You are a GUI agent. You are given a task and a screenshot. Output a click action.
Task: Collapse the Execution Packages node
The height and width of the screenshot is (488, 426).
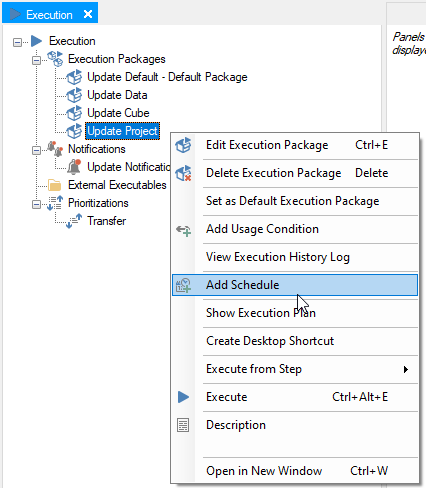[36, 60]
